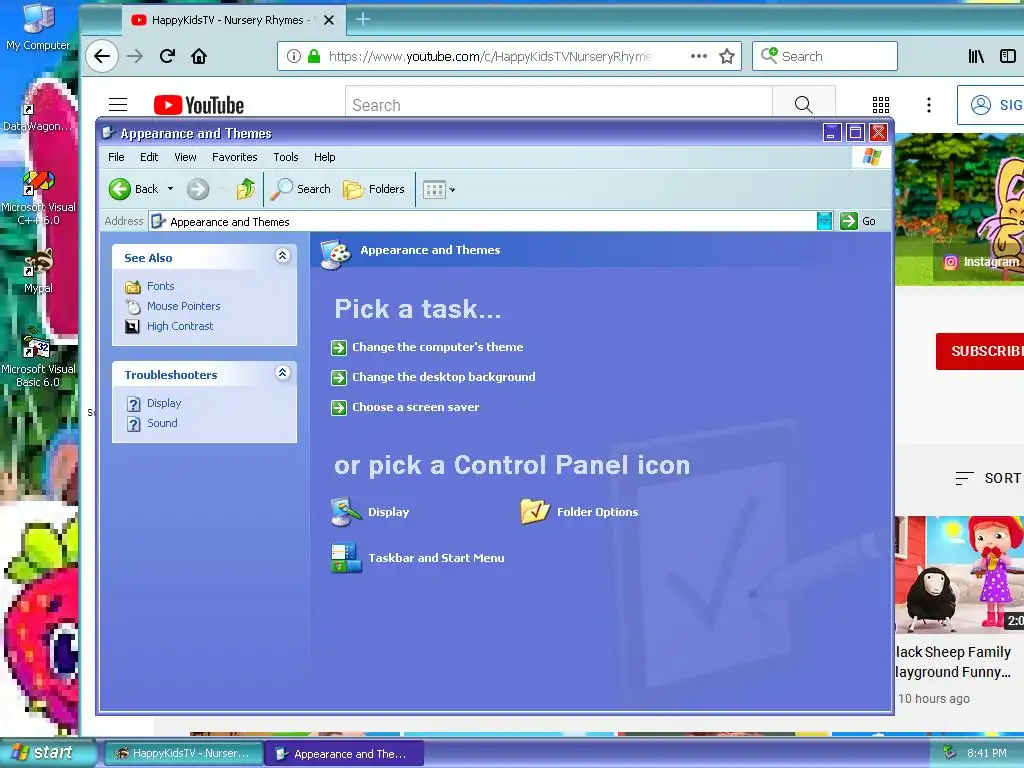Collapse the Troubleshooters panel
Viewport: 1024px width, 768px height.
click(x=282, y=373)
